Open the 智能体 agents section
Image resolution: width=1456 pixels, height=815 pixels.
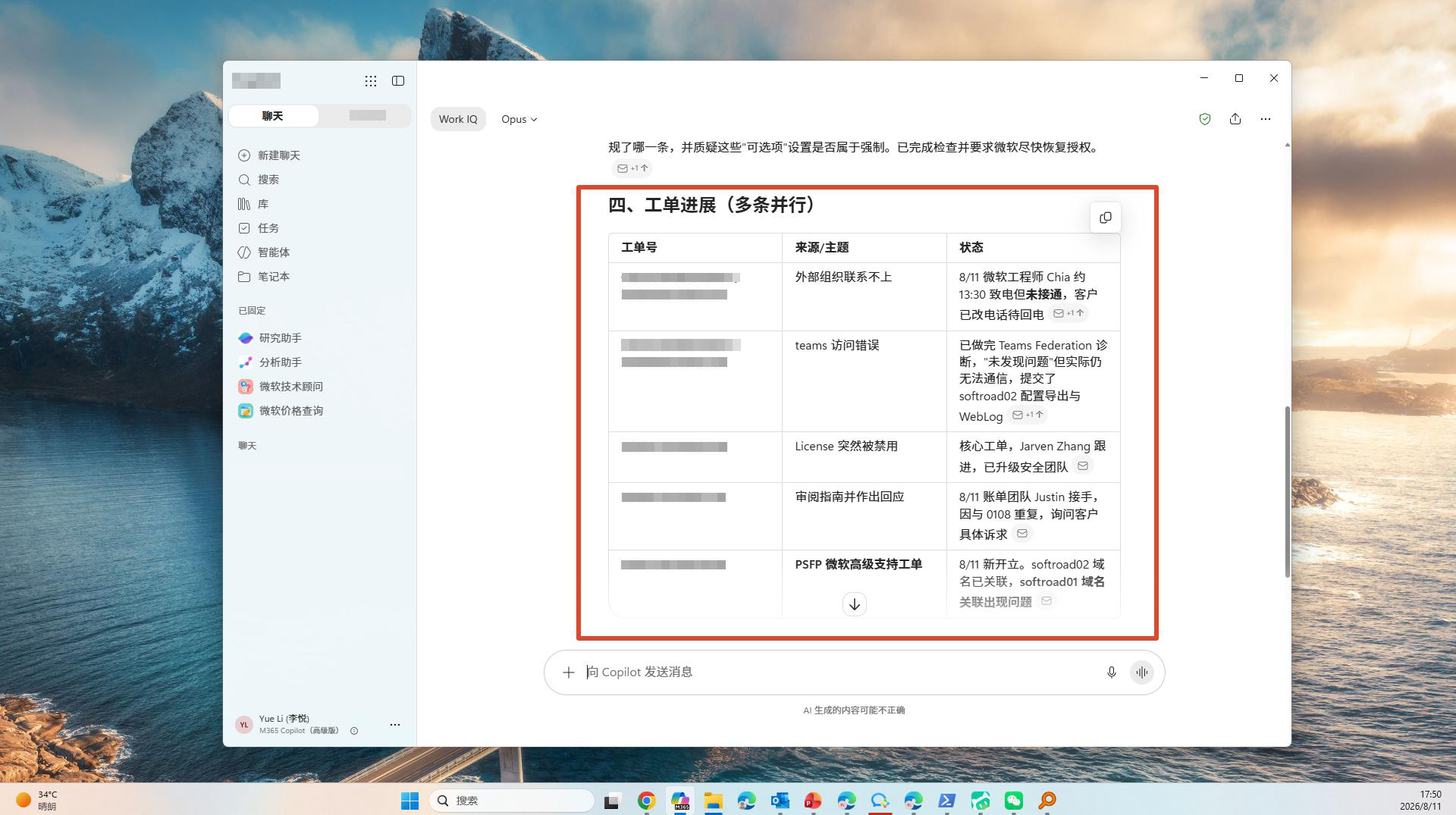pyautogui.click(x=264, y=252)
